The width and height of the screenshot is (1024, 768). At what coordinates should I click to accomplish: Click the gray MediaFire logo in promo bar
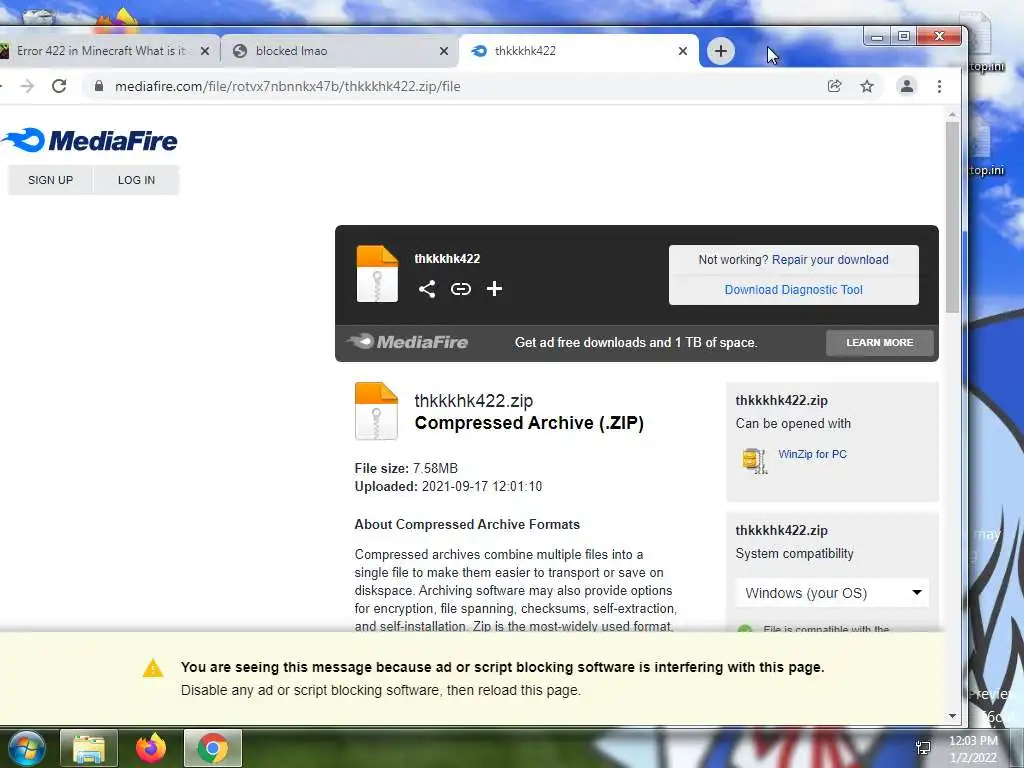[408, 342]
